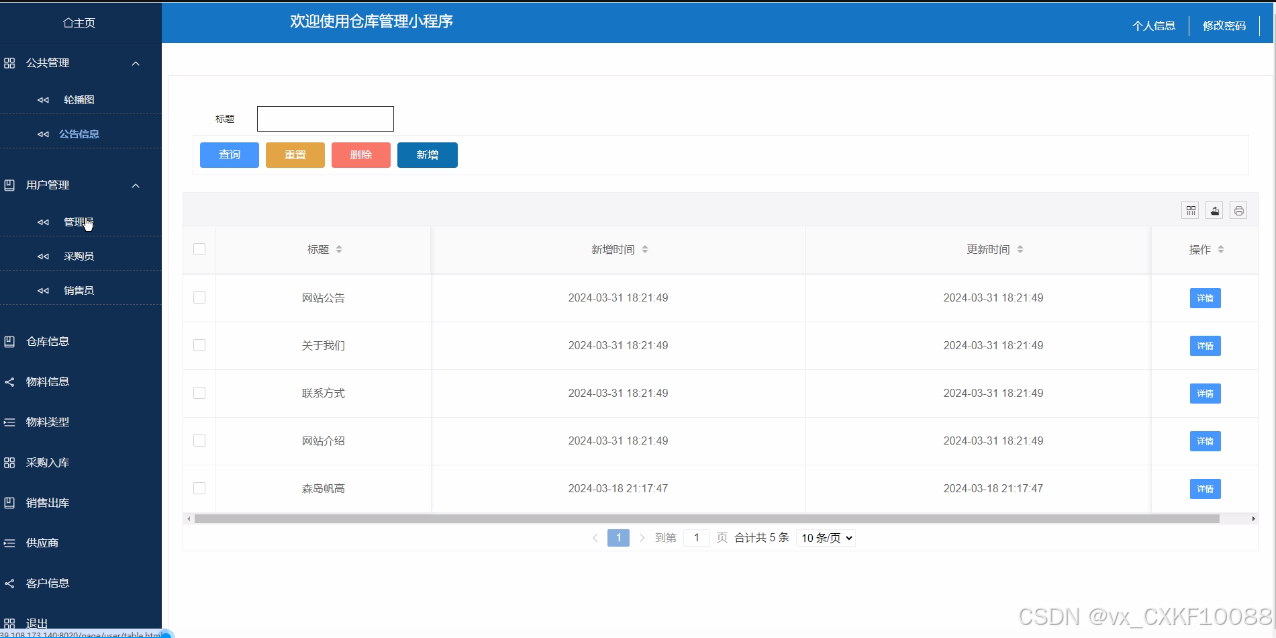Click the 公共管理 grid icon
1276x638 pixels.
pos(9,63)
